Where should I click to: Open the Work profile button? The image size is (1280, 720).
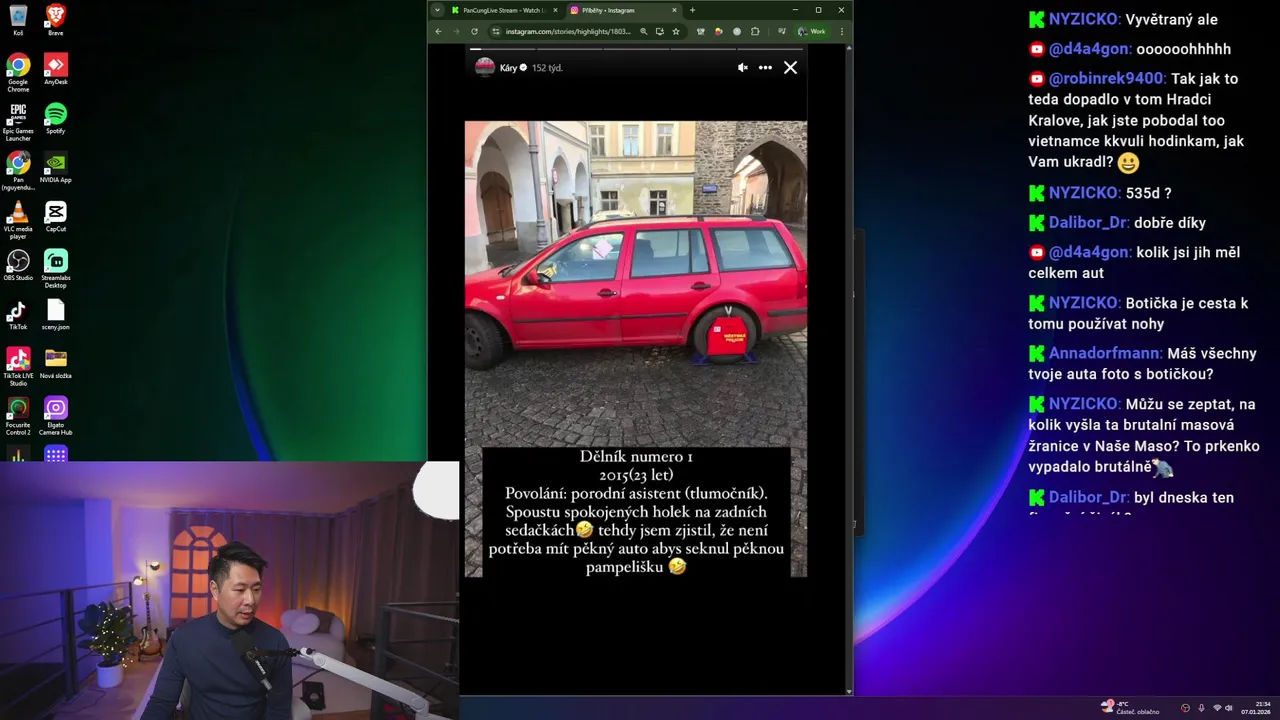click(x=811, y=31)
